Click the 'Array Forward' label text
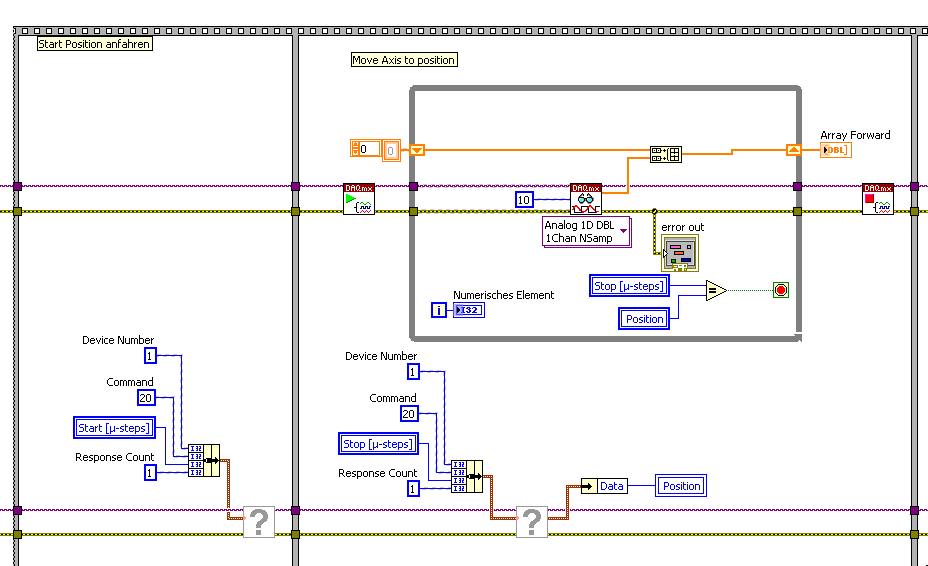 855,135
